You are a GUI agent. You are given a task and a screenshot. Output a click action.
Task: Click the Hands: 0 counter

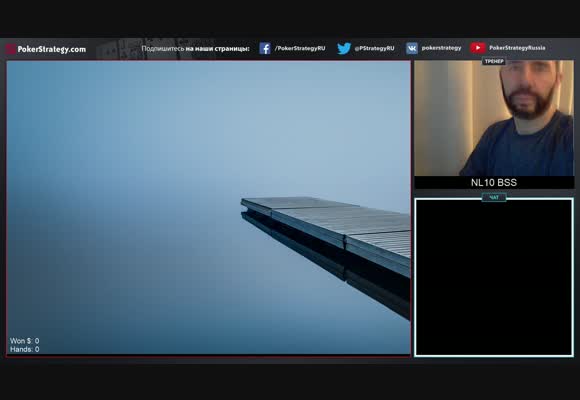[x=24, y=349]
